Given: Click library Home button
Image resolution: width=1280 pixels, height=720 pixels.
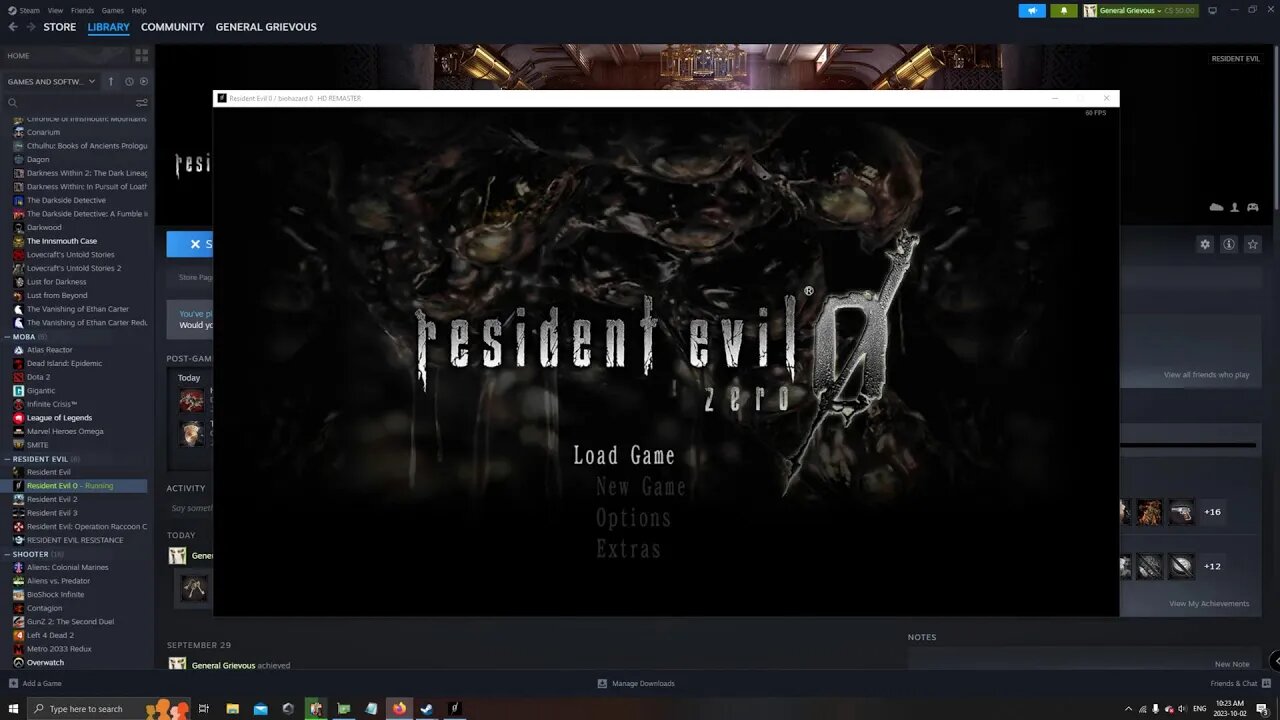Looking at the screenshot, I should point(18,55).
